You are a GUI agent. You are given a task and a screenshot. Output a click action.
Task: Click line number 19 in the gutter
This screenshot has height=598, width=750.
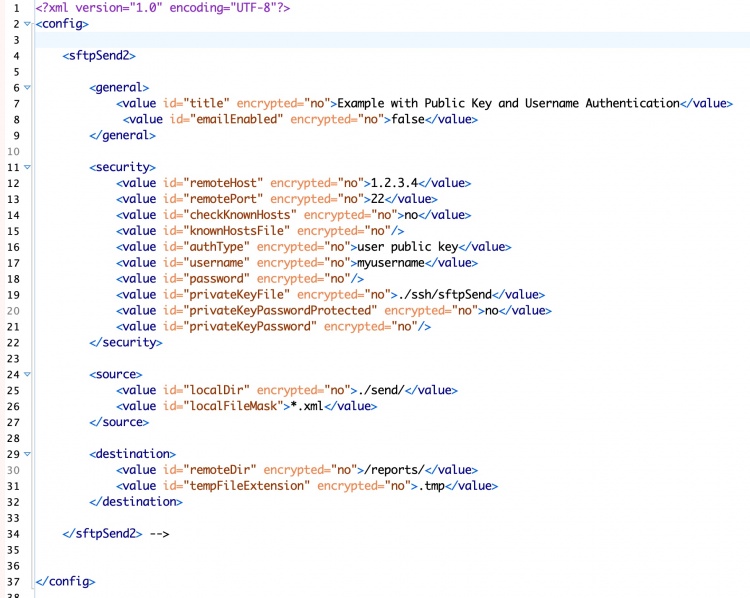14,295
